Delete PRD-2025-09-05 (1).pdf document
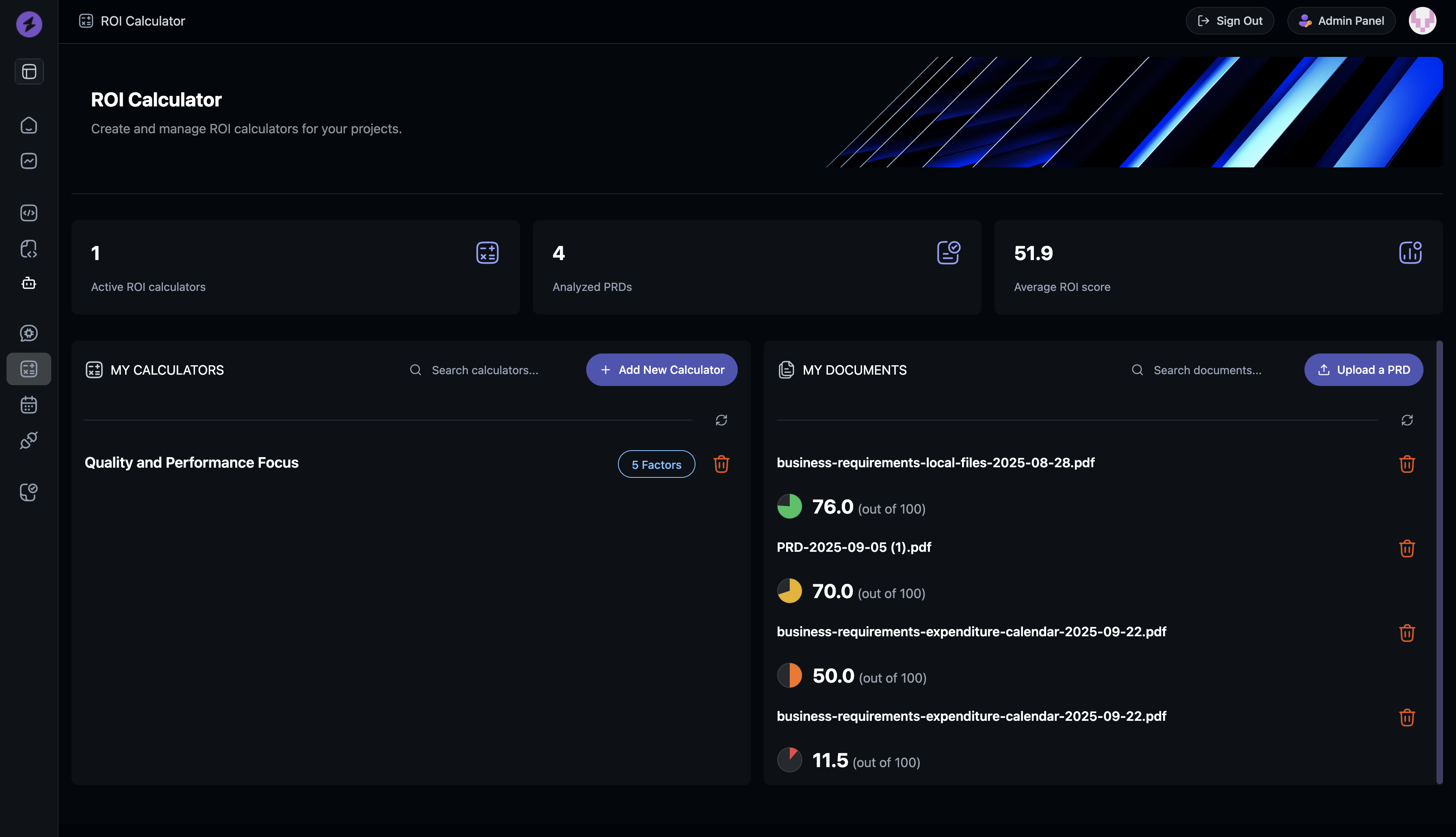The image size is (1456, 837). point(1406,549)
